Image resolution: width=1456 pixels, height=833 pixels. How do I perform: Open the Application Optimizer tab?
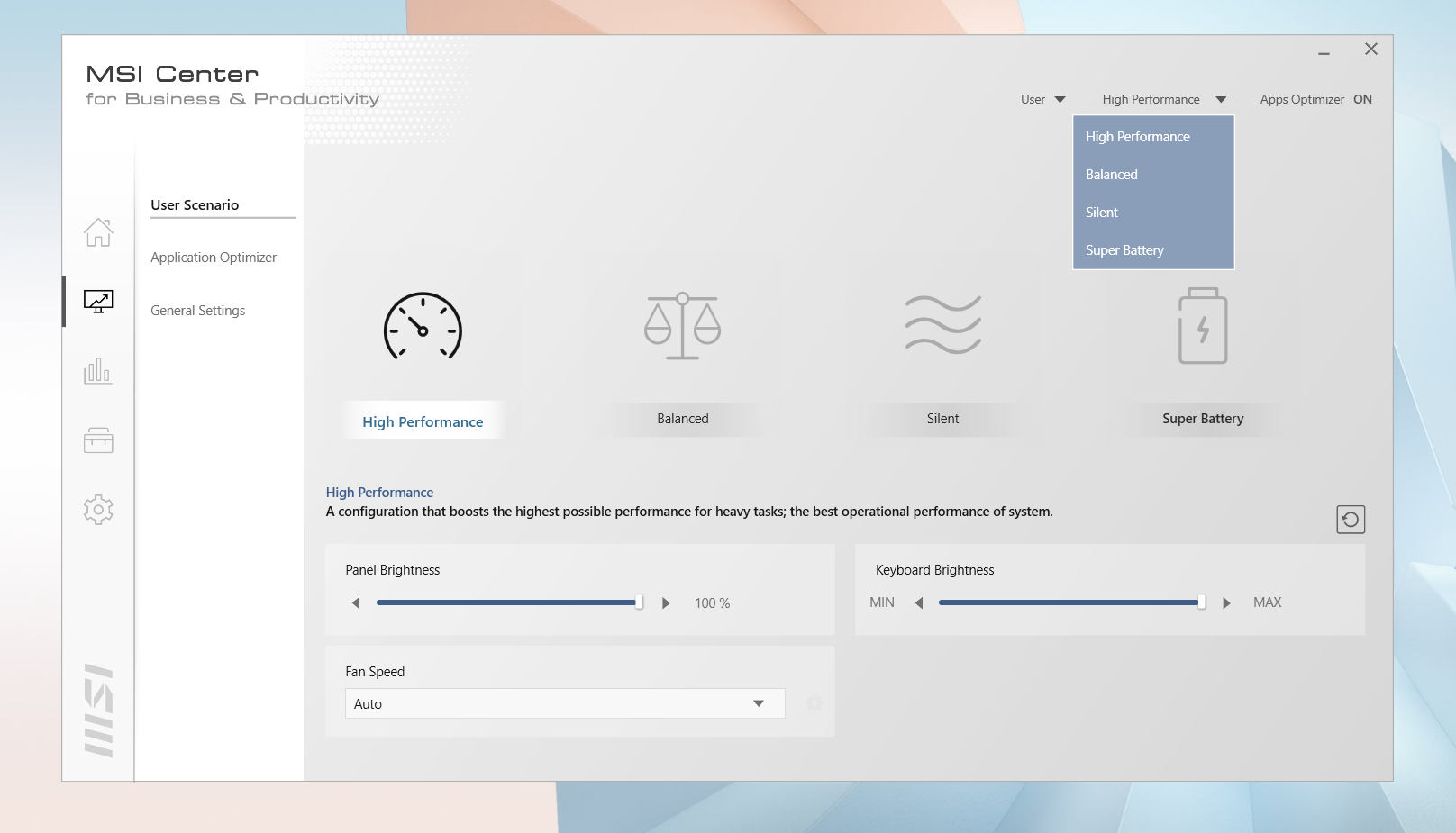click(x=214, y=258)
